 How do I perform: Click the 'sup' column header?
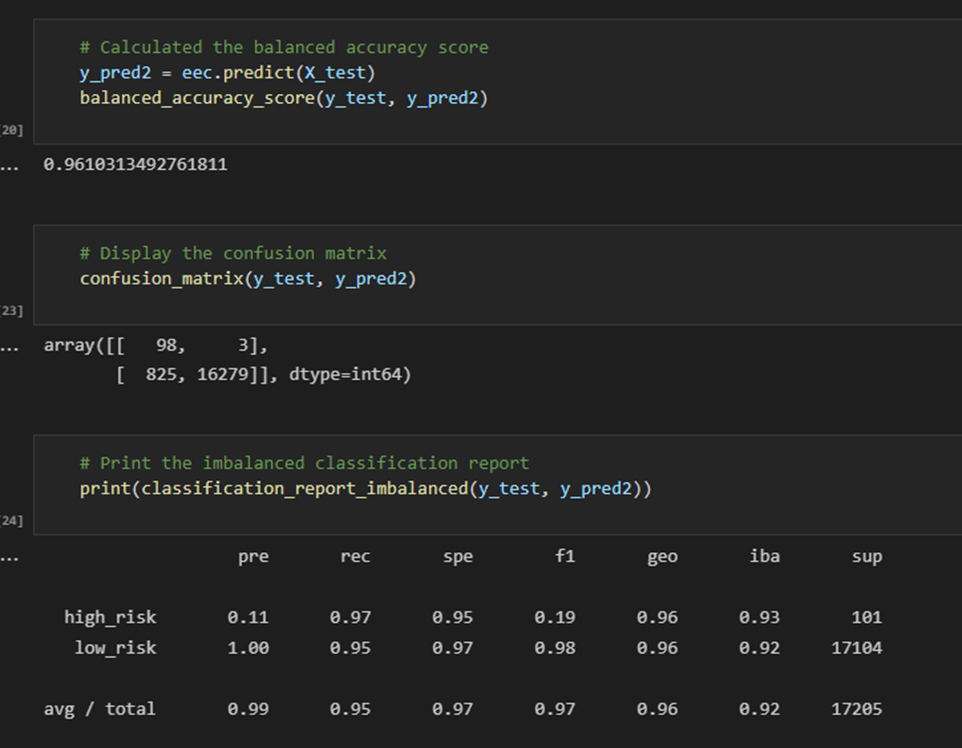(867, 557)
